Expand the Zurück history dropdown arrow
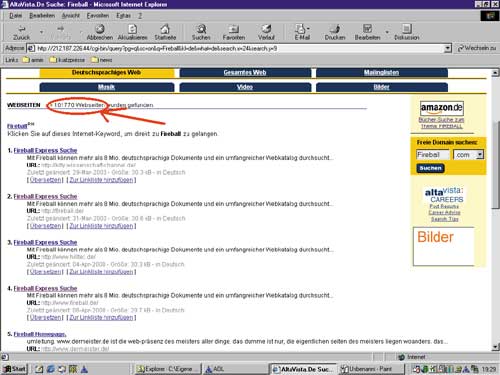500x375 pixels. tap(41, 32)
